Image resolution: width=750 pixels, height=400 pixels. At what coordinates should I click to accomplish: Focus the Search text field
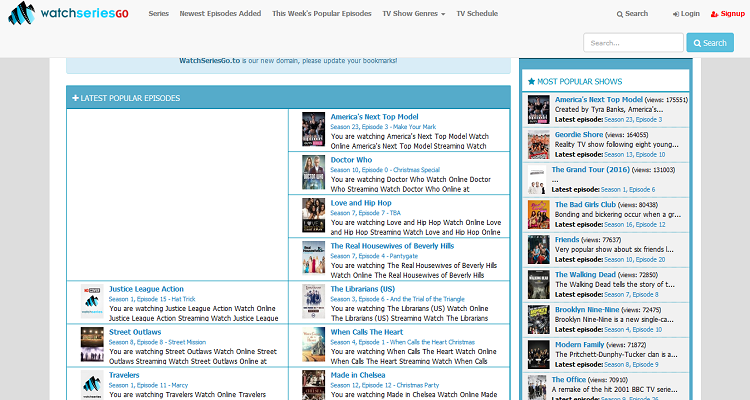[633, 43]
